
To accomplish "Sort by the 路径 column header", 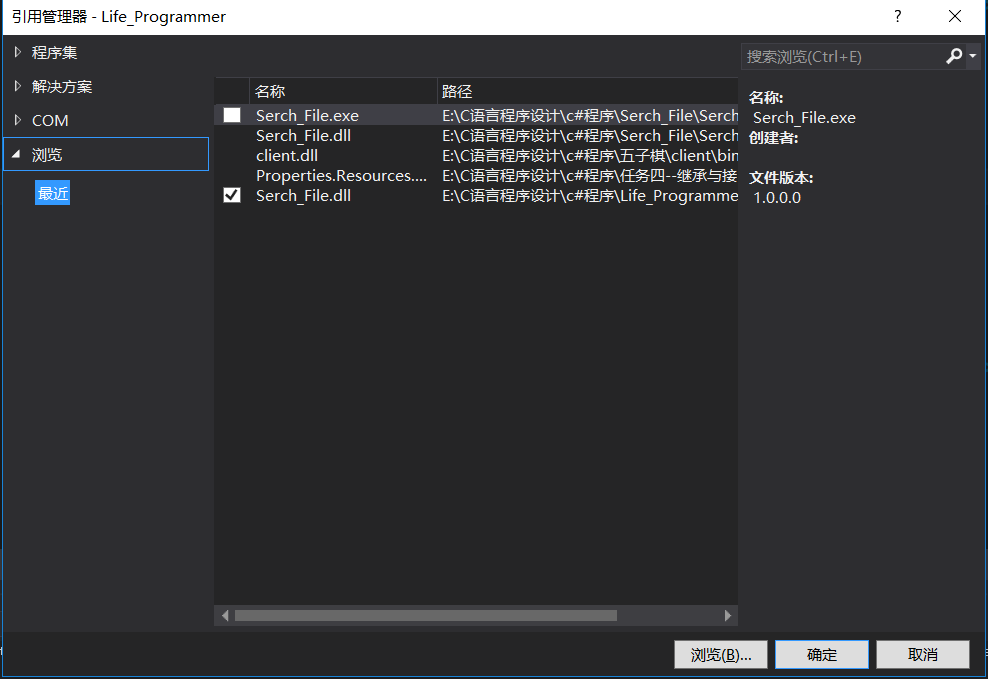I will click(588, 91).
